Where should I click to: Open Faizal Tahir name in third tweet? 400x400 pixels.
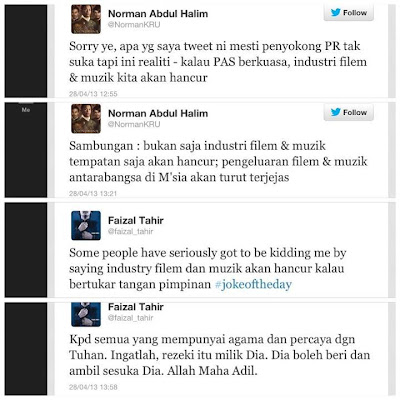136,220
